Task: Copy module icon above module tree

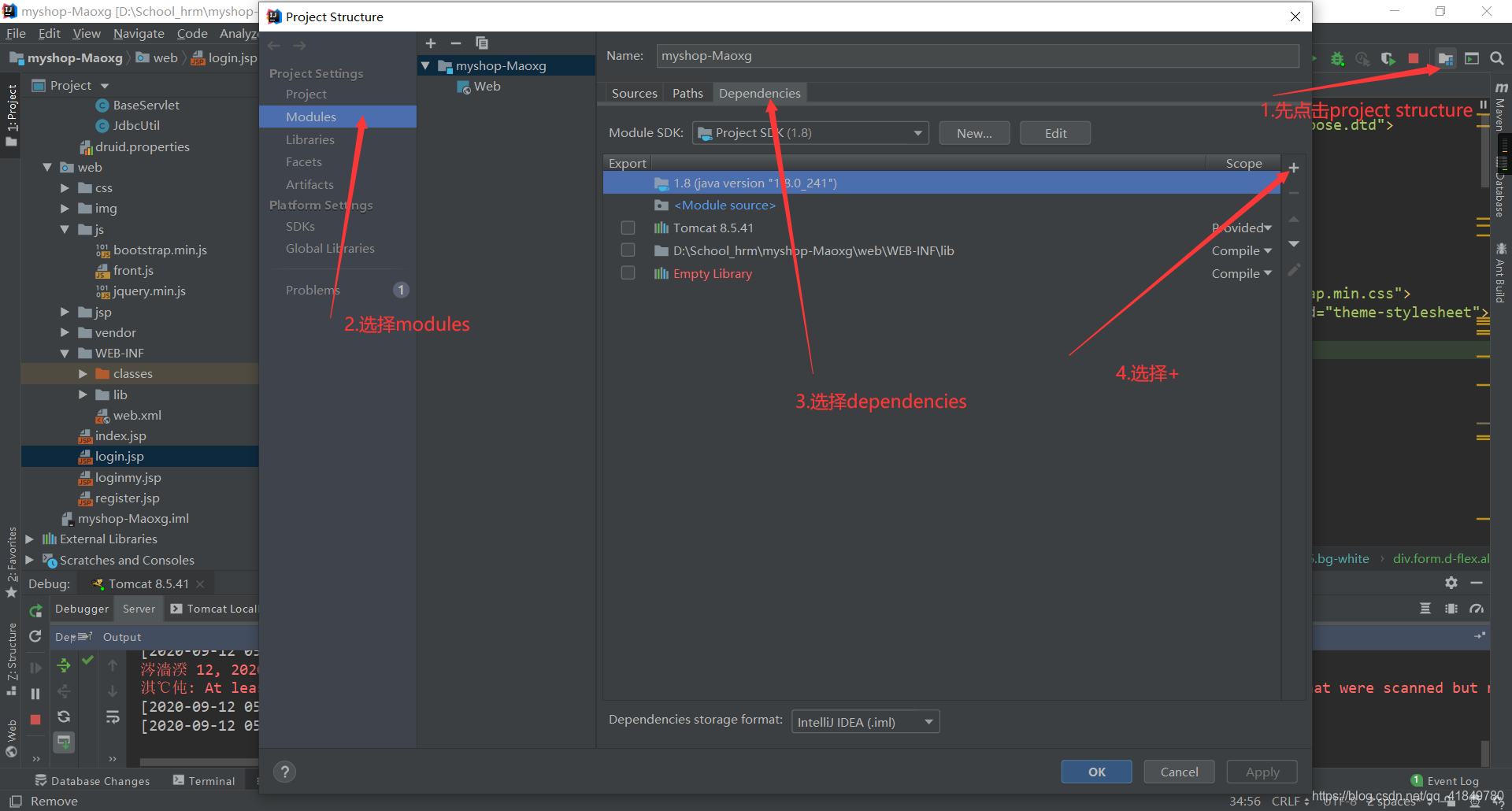Action: tap(482, 43)
